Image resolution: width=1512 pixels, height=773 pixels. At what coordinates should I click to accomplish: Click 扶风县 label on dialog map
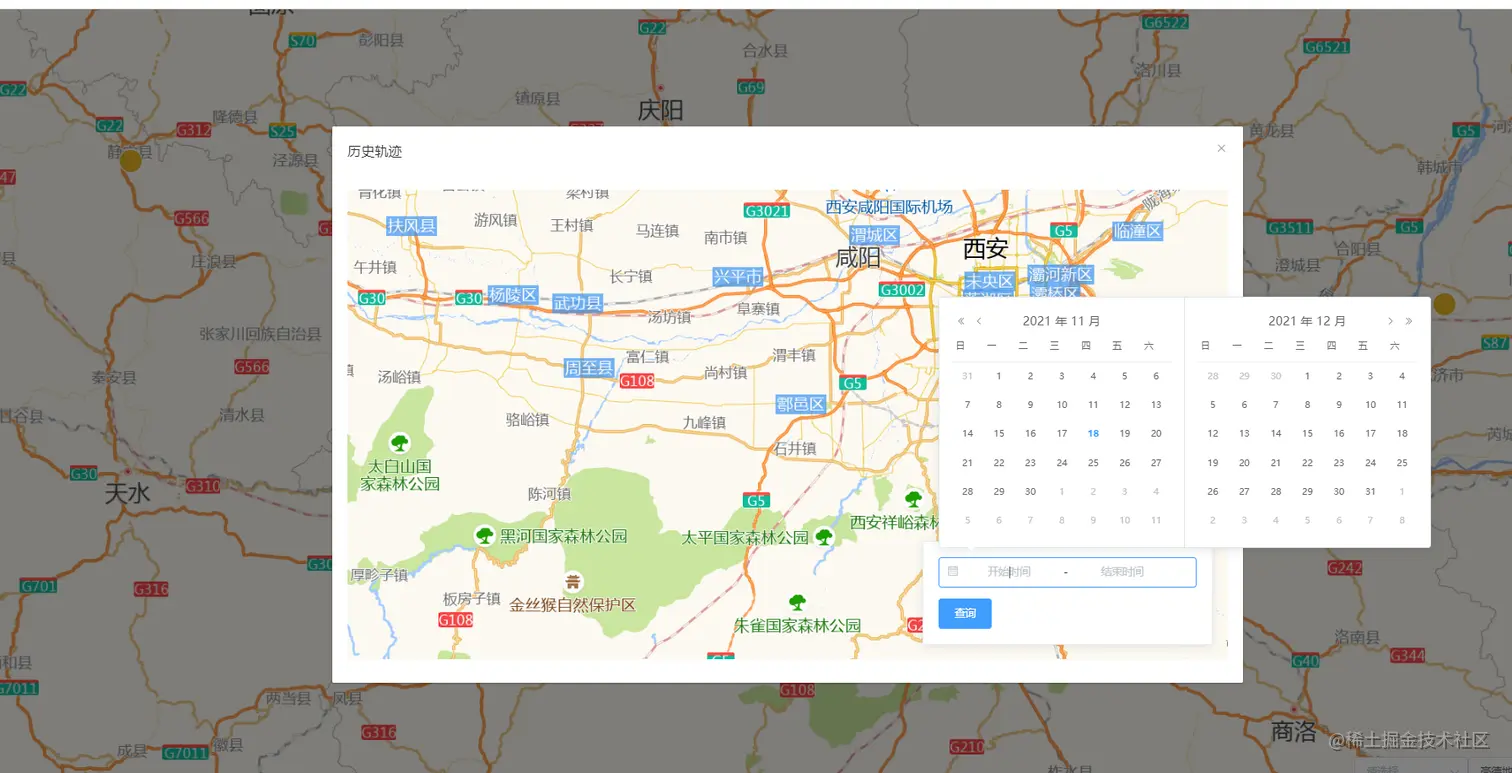[412, 225]
